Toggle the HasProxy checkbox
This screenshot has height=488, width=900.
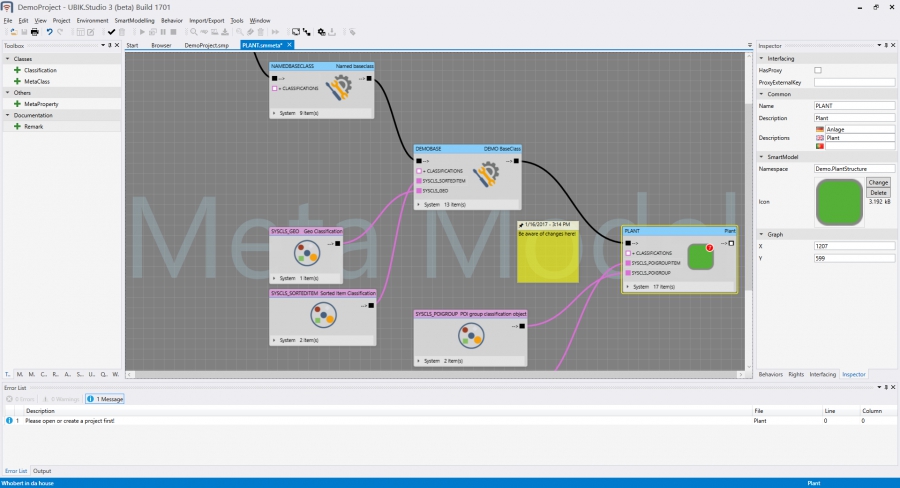(x=818, y=70)
